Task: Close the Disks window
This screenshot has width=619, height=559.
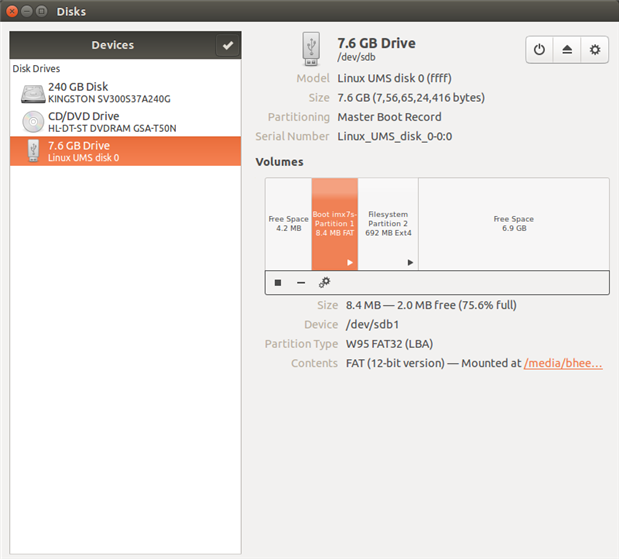Action: tap(12, 12)
